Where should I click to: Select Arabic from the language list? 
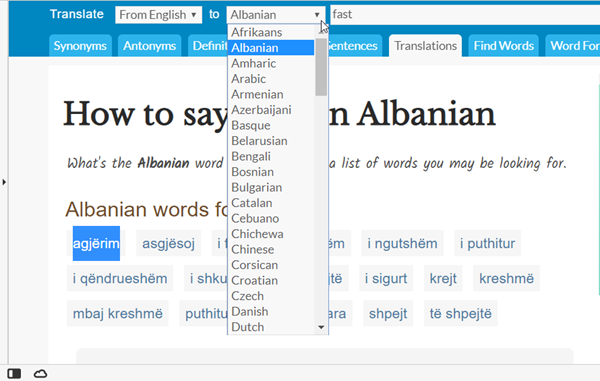click(x=271, y=79)
